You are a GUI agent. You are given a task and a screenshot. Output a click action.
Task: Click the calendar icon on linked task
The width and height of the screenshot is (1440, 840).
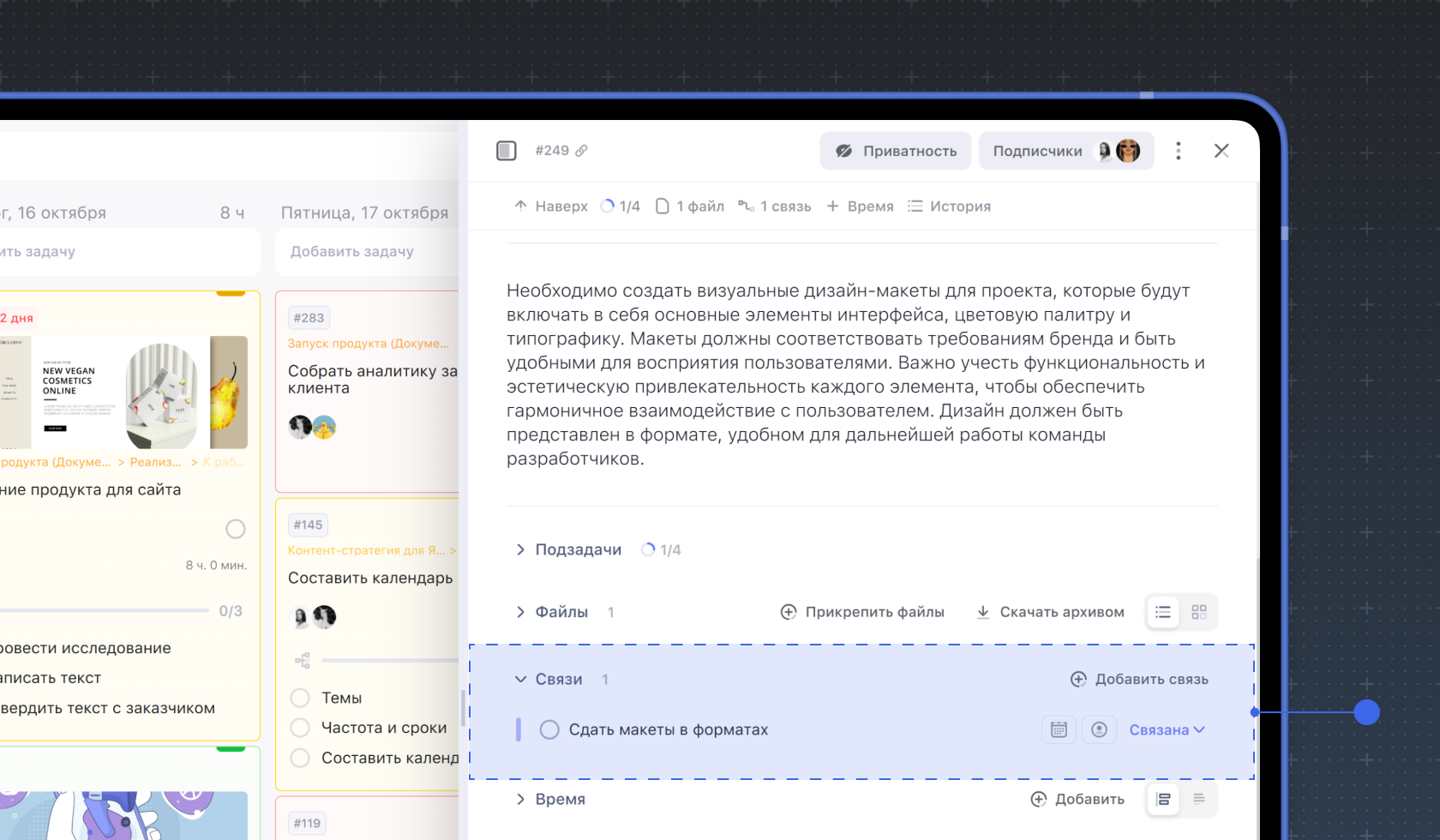tap(1059, 729)
